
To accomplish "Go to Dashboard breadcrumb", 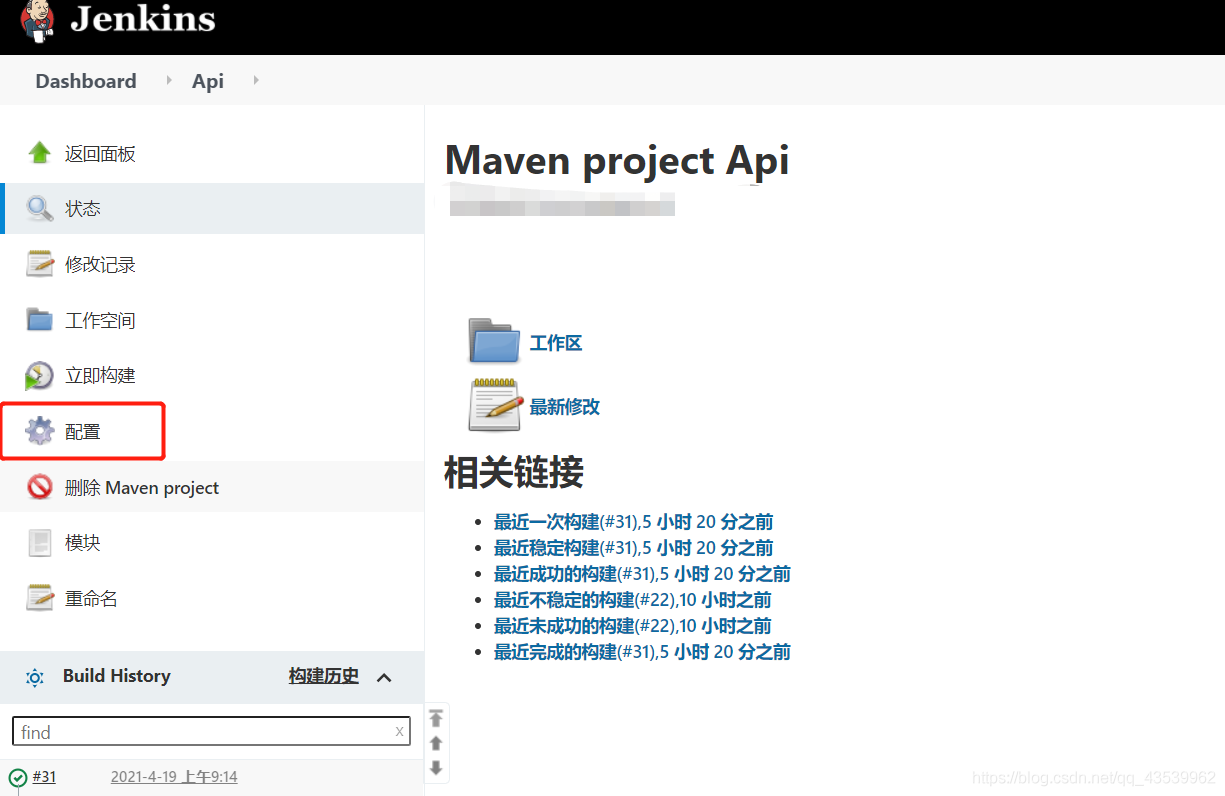I will click(x=86, y=81).
